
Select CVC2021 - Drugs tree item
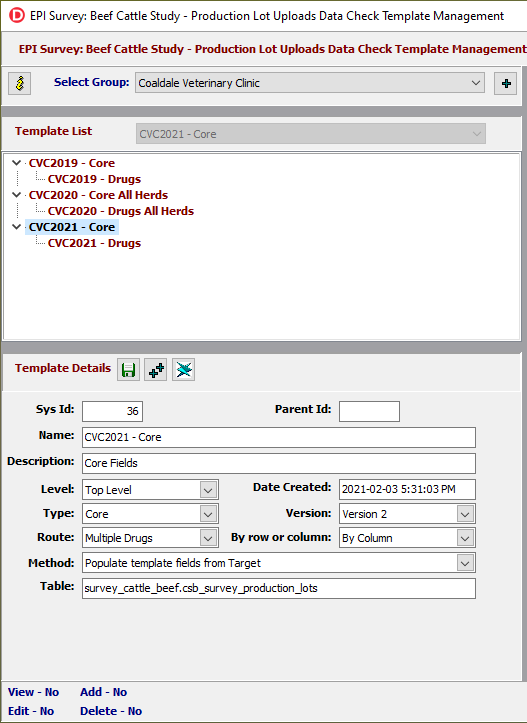[94, 243]
